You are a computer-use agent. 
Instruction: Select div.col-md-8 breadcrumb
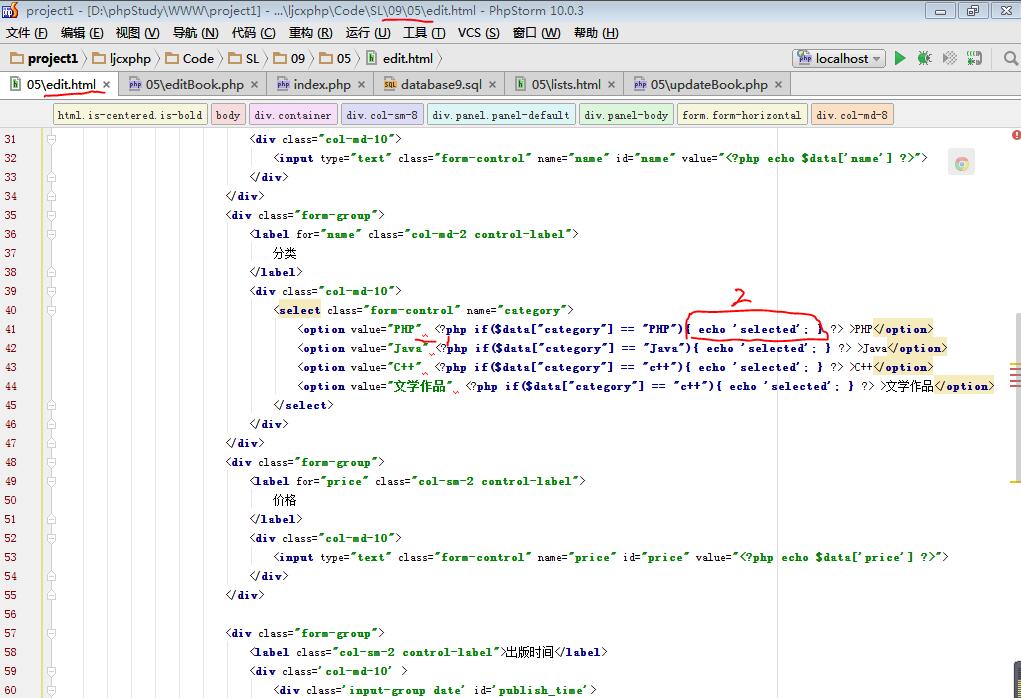[x=852, y=115]
